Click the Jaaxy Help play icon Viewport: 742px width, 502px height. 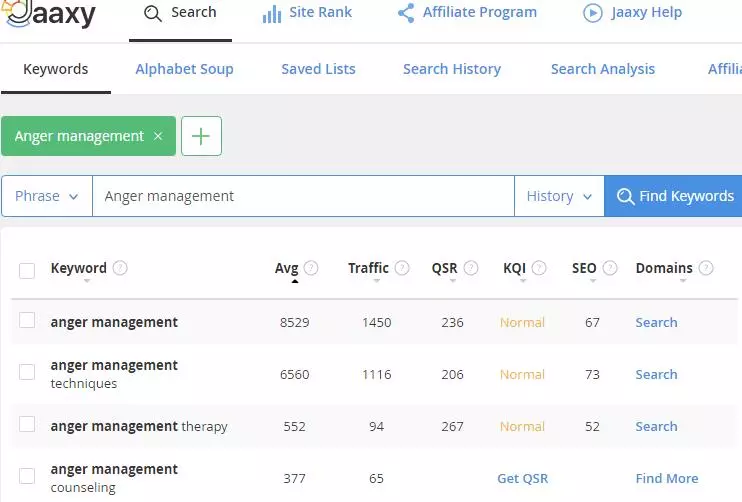[x=592, y=13]
